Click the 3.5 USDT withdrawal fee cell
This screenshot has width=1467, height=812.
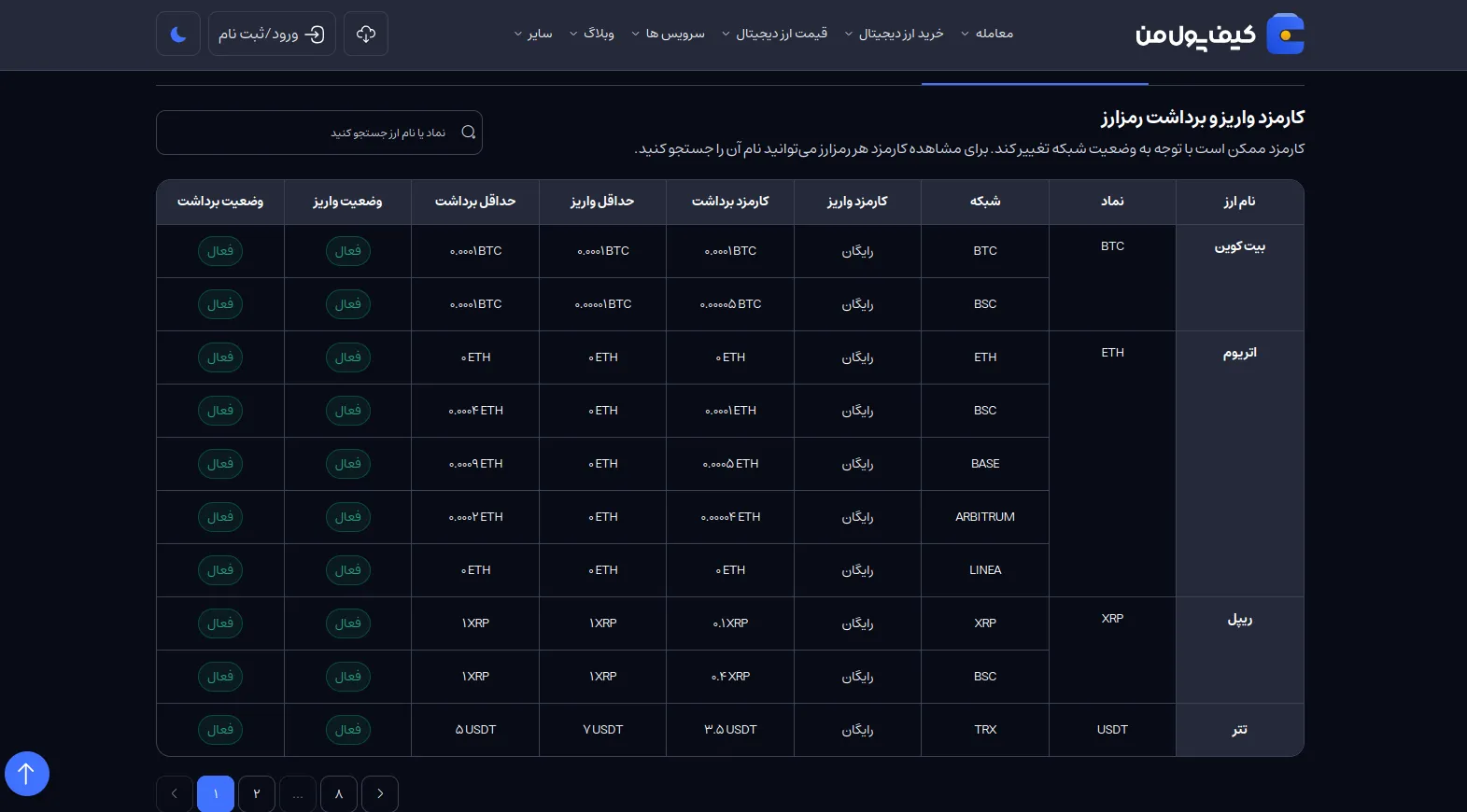tap(730, 730)
